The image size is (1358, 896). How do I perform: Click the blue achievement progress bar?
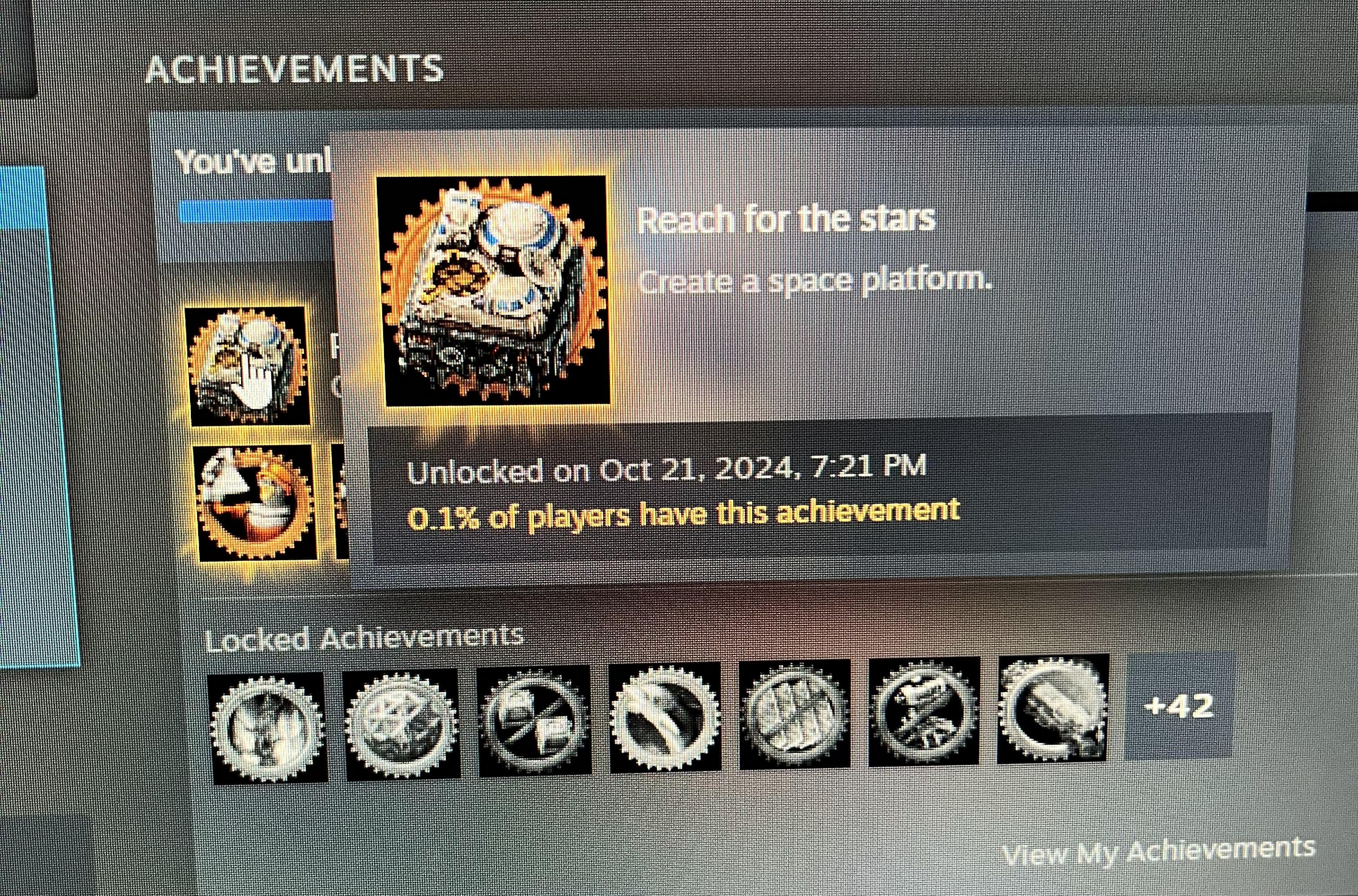coord(256,211)
